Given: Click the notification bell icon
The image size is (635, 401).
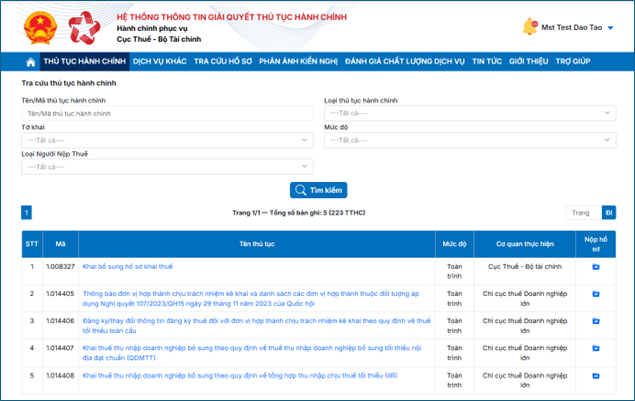Looking at the screenshot, I should click(529, 27).
